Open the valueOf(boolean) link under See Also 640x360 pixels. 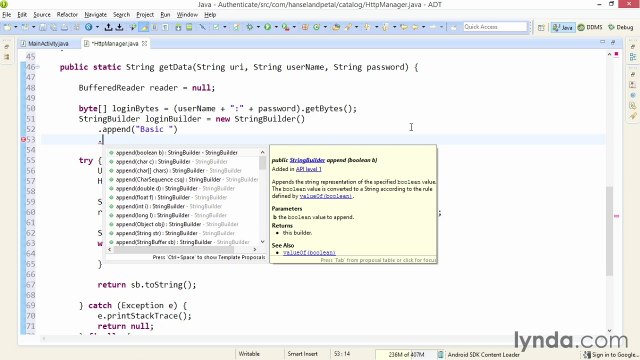pos(309,253)
